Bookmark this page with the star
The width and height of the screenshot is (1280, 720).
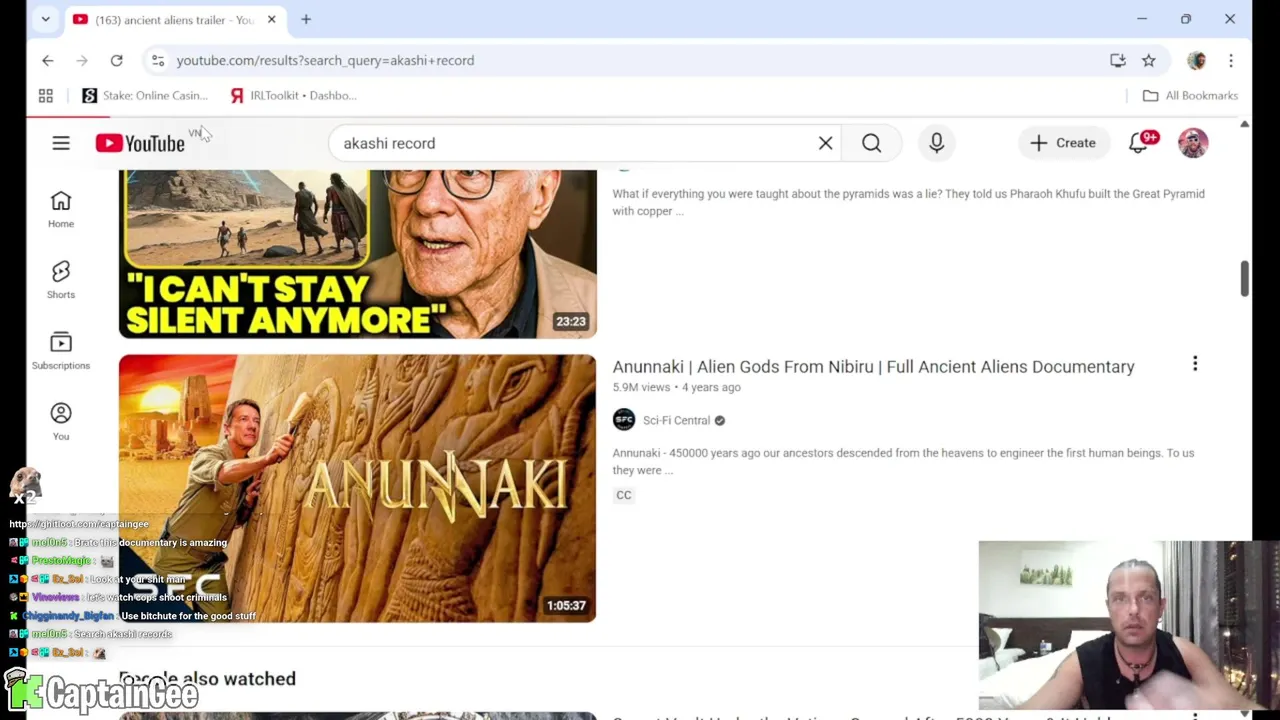coord(1149,60)
